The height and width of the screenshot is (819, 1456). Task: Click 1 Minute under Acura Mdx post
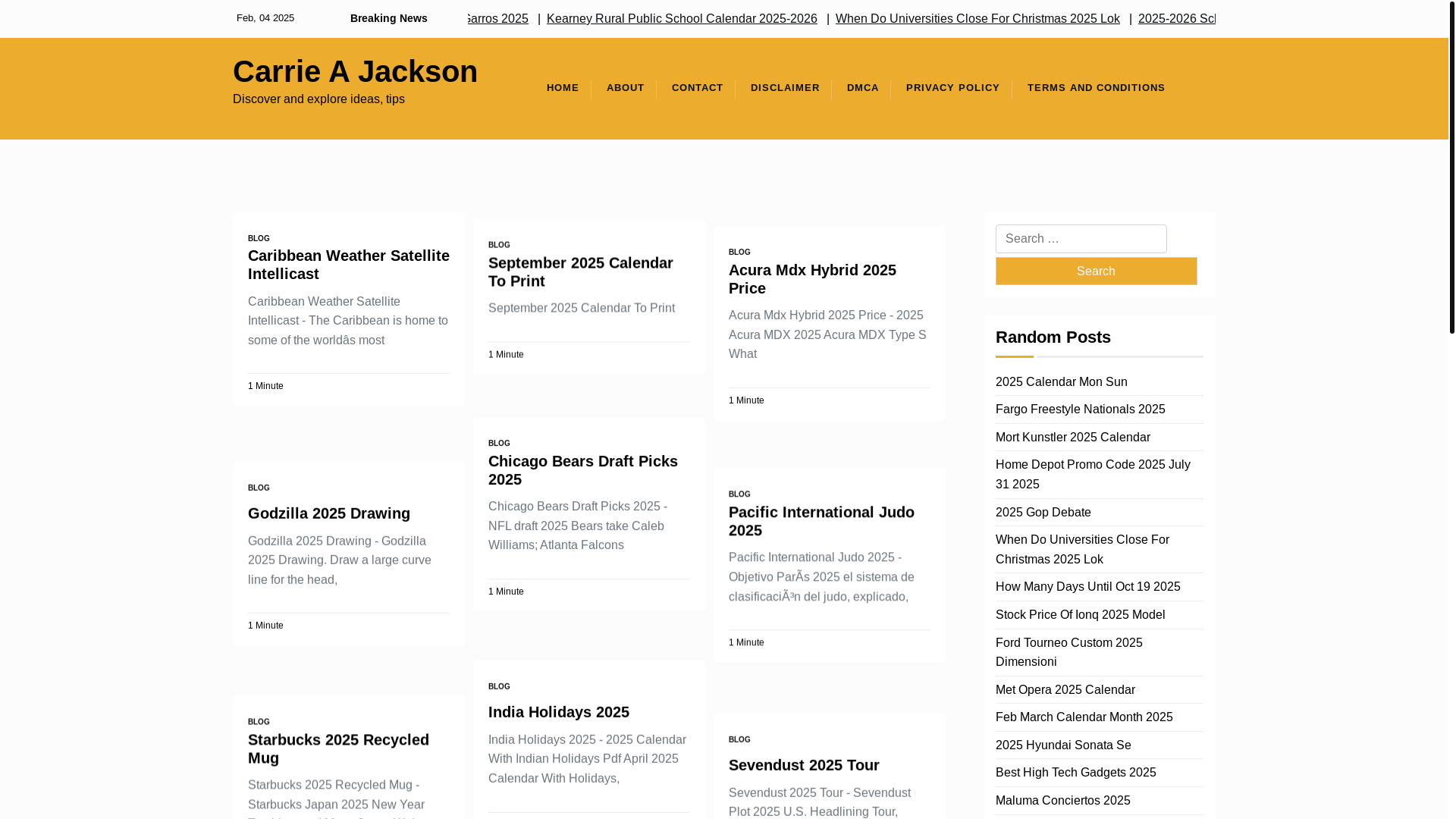coord(746,400)
